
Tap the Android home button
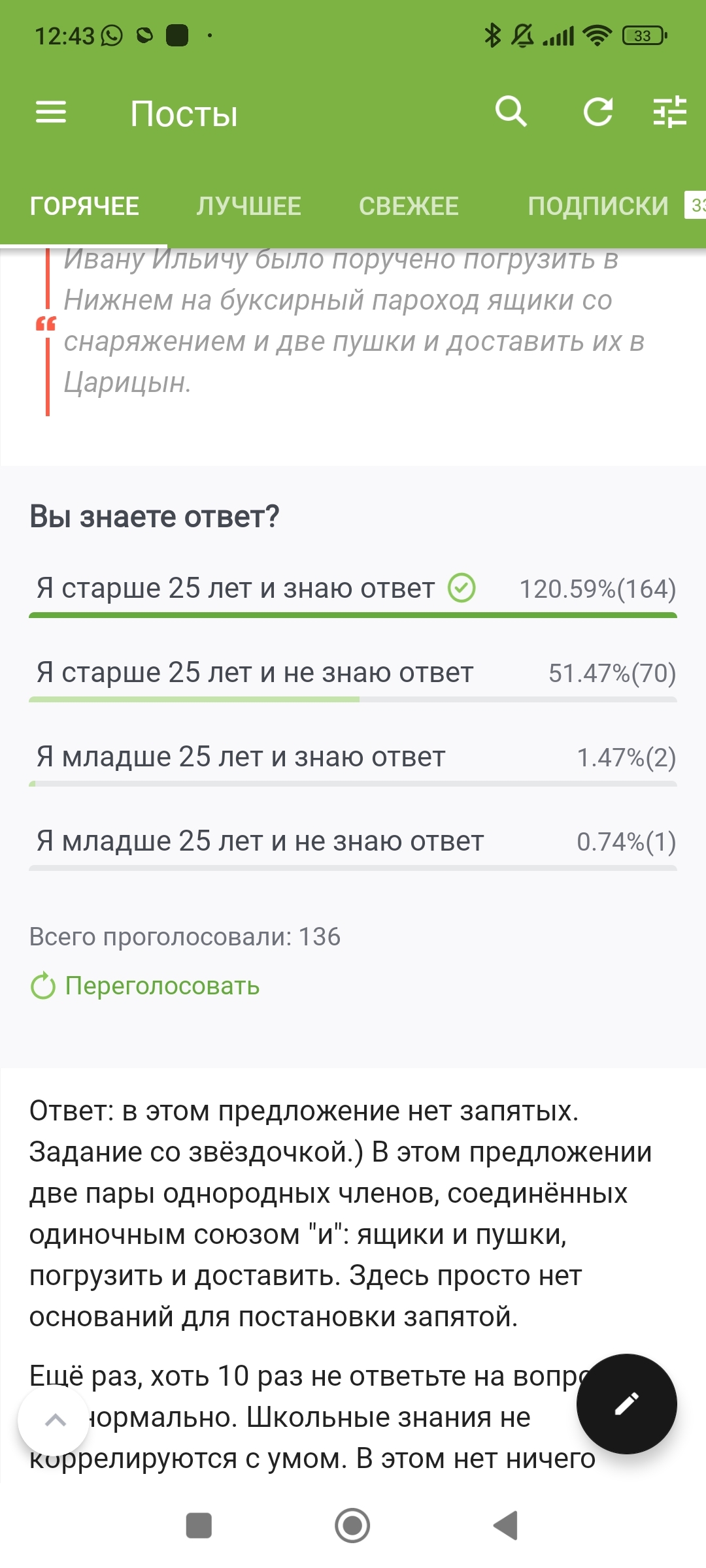(352, 1526)
